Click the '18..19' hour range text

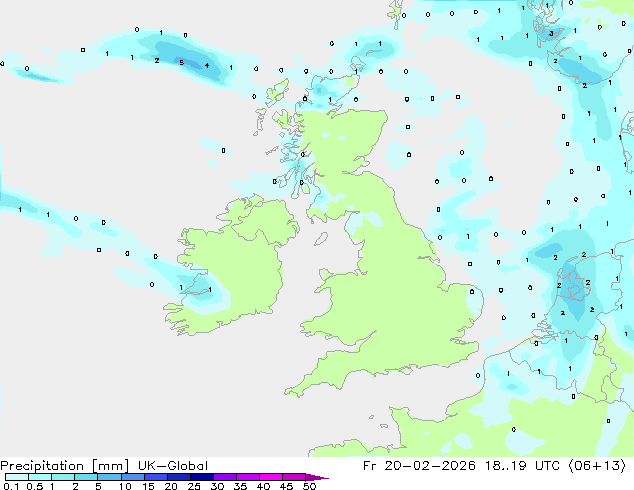(506, 466)
